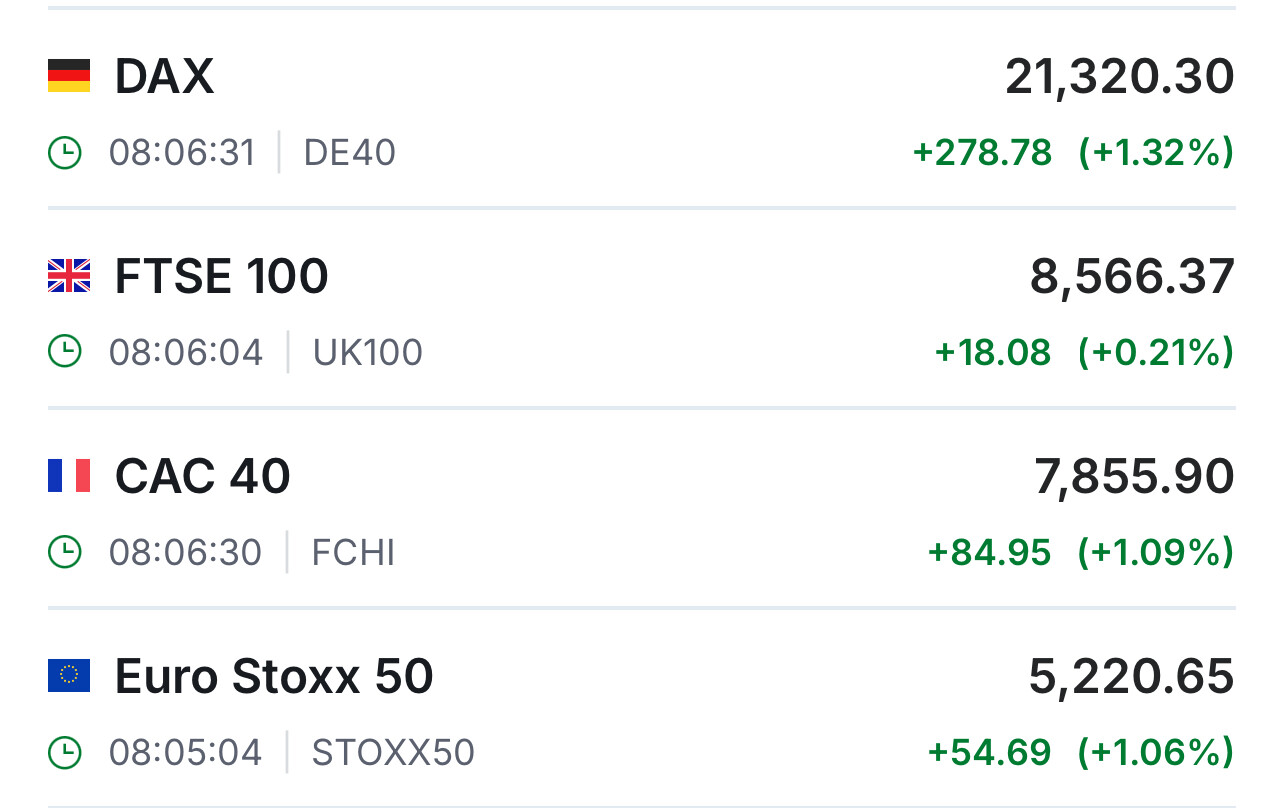The width and height of the screenshot is (1284, 808).
Task: Click the clock icon in the CAC 40 row
Action: pos(65,552)
